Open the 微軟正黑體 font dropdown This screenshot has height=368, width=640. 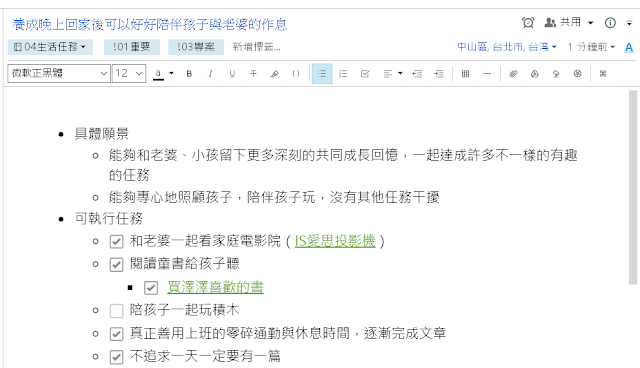(59, 73)
